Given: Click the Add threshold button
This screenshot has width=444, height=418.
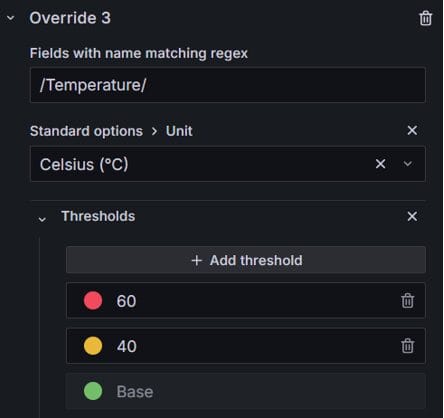Looking at the screenshot, I should pos(246,260).
